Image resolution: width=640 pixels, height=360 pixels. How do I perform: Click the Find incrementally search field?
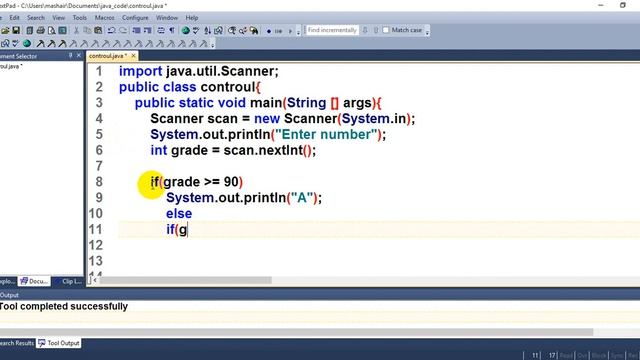pos(332,30)
